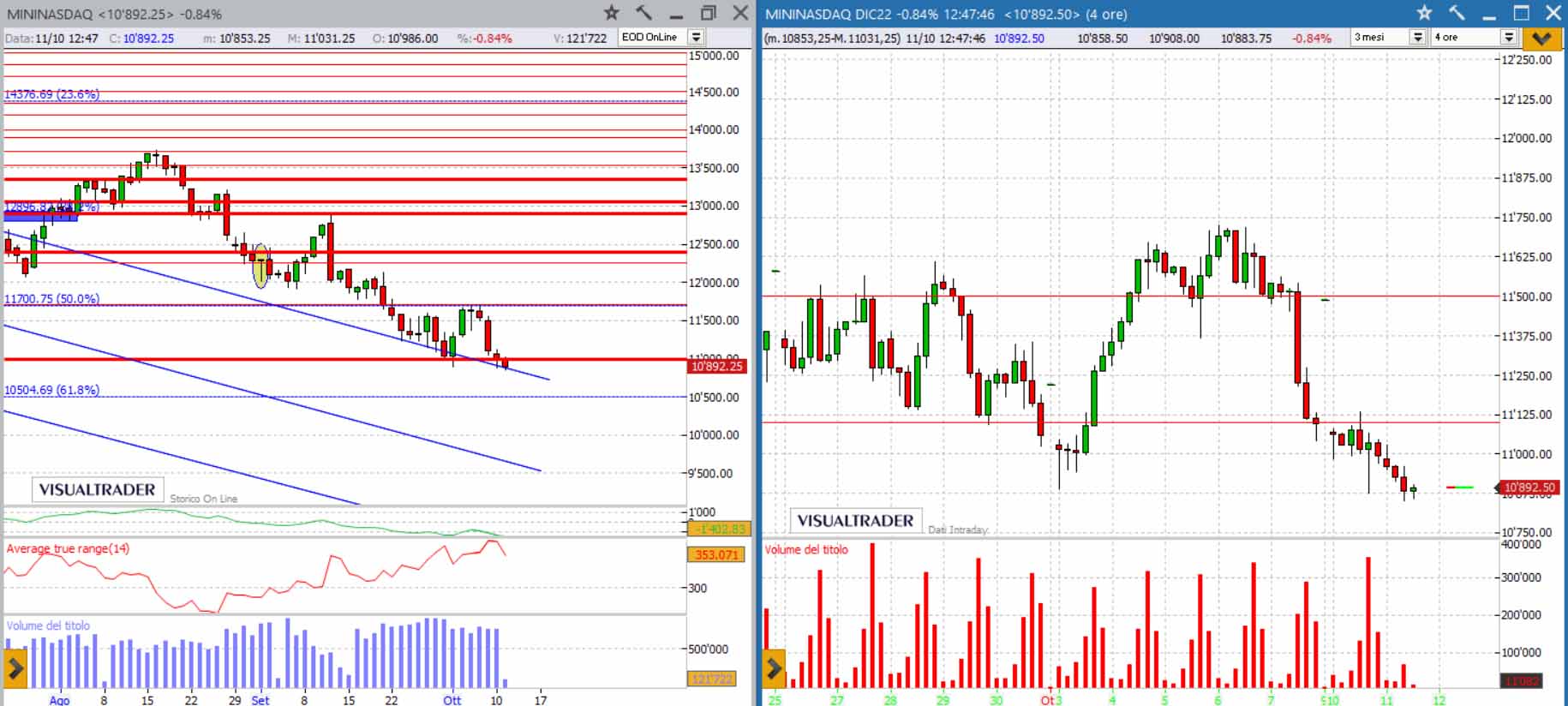Click the m: 10'853.25 minimum value
This screenshot has height=706, width=1568.
coord(236,39)
